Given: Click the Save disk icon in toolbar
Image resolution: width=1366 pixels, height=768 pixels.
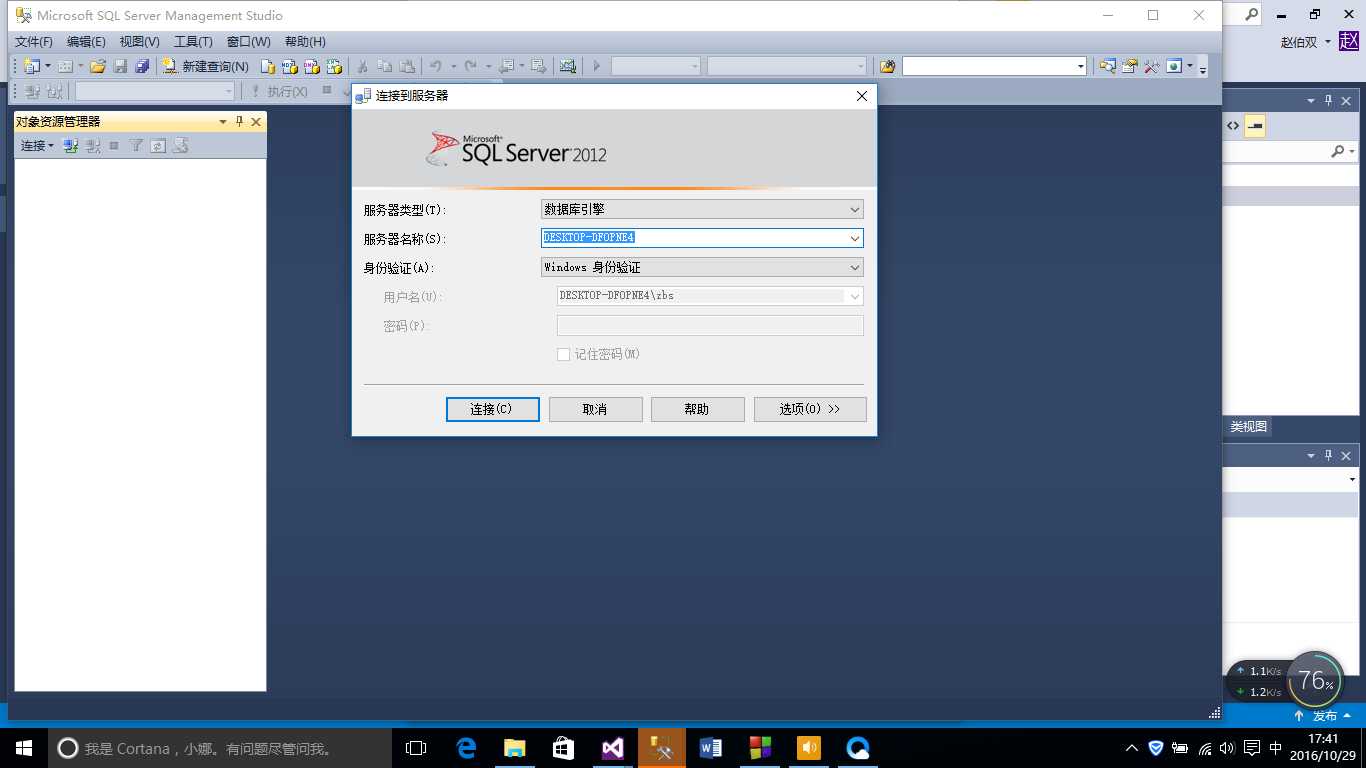Looking at the screenshot, I should (120, 66).
